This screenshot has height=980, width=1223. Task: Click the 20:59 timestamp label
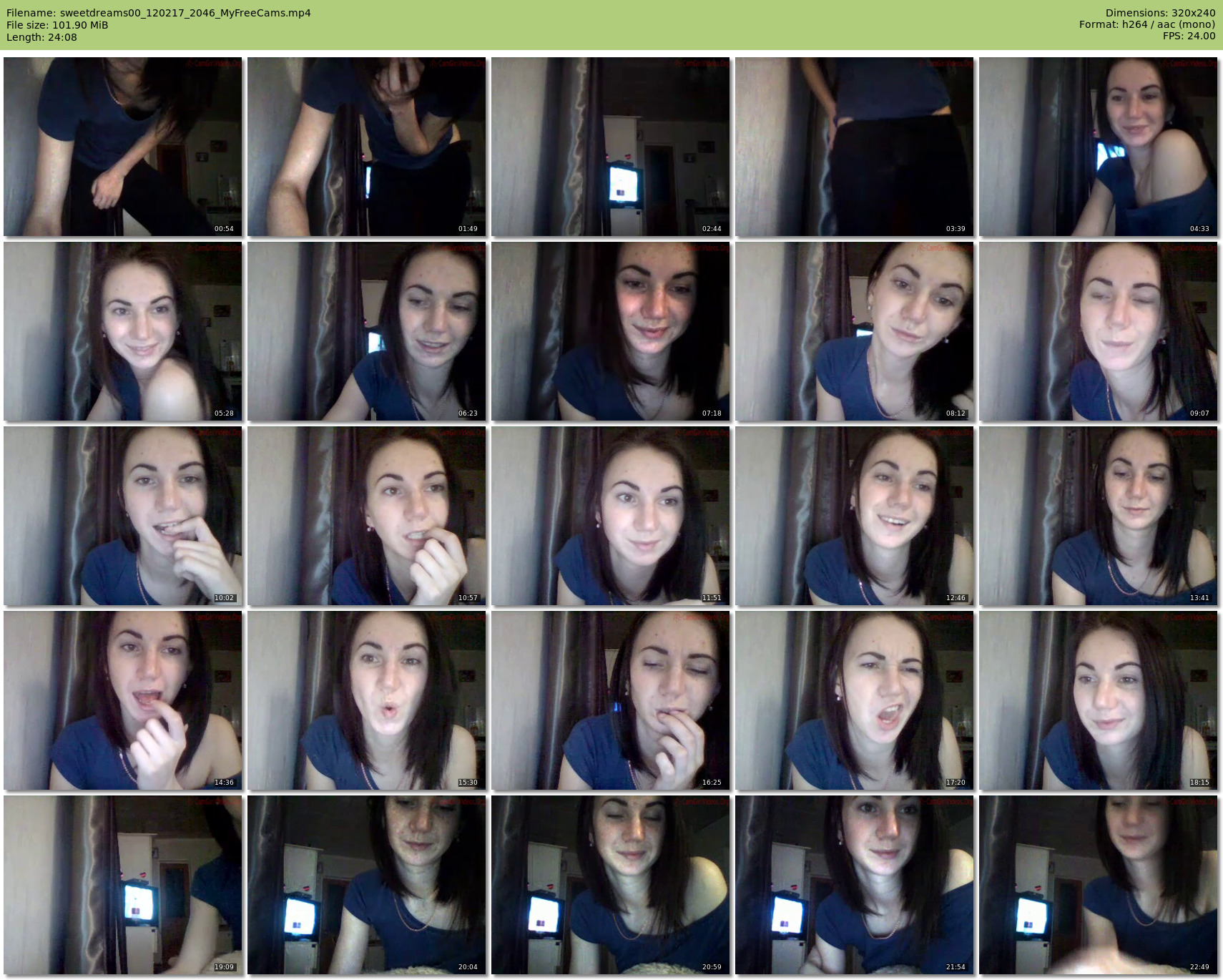point(711,967)
